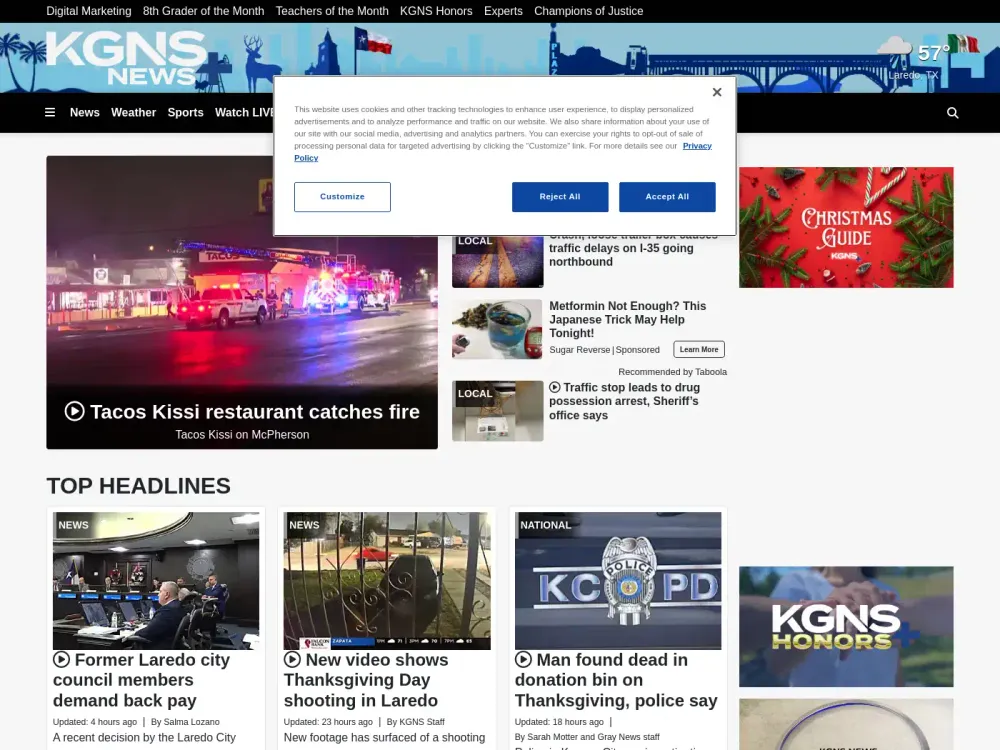This screenshot has width=1000, height=750.
Task: Open the Privacy Policy link
Action: point(697,145)
